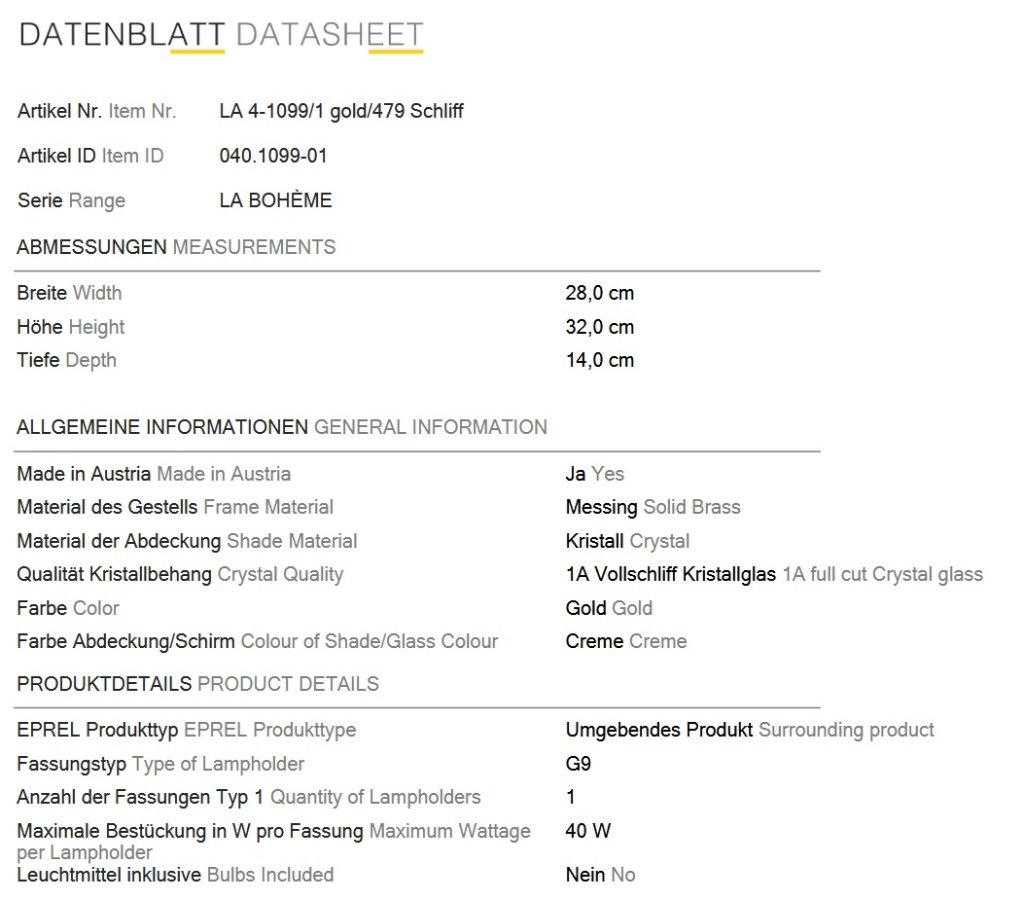The width and height of the screenshot is (1024, 900).
Task: Select the LA BOHÈME series name
Action: coord(276,200)
